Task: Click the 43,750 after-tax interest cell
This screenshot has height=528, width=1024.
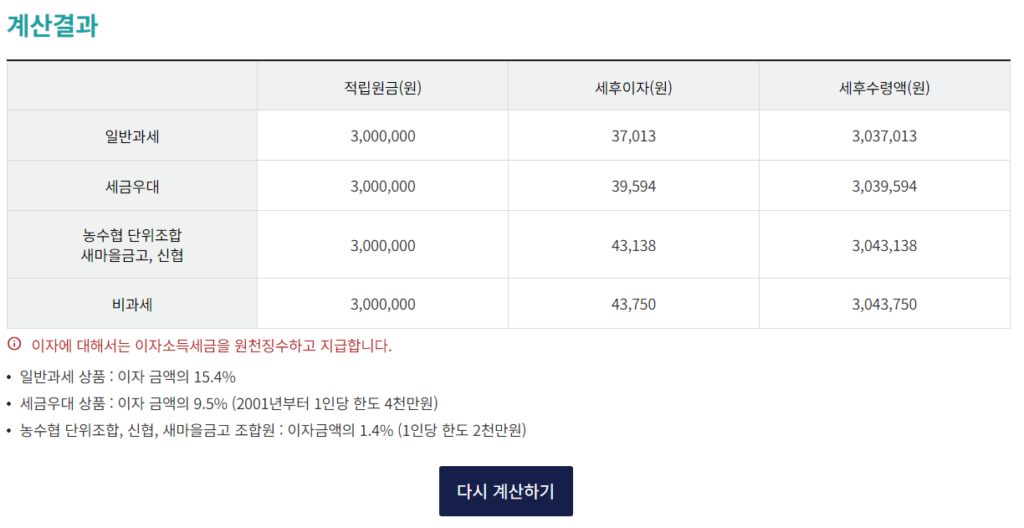Action: coord(633,304)
